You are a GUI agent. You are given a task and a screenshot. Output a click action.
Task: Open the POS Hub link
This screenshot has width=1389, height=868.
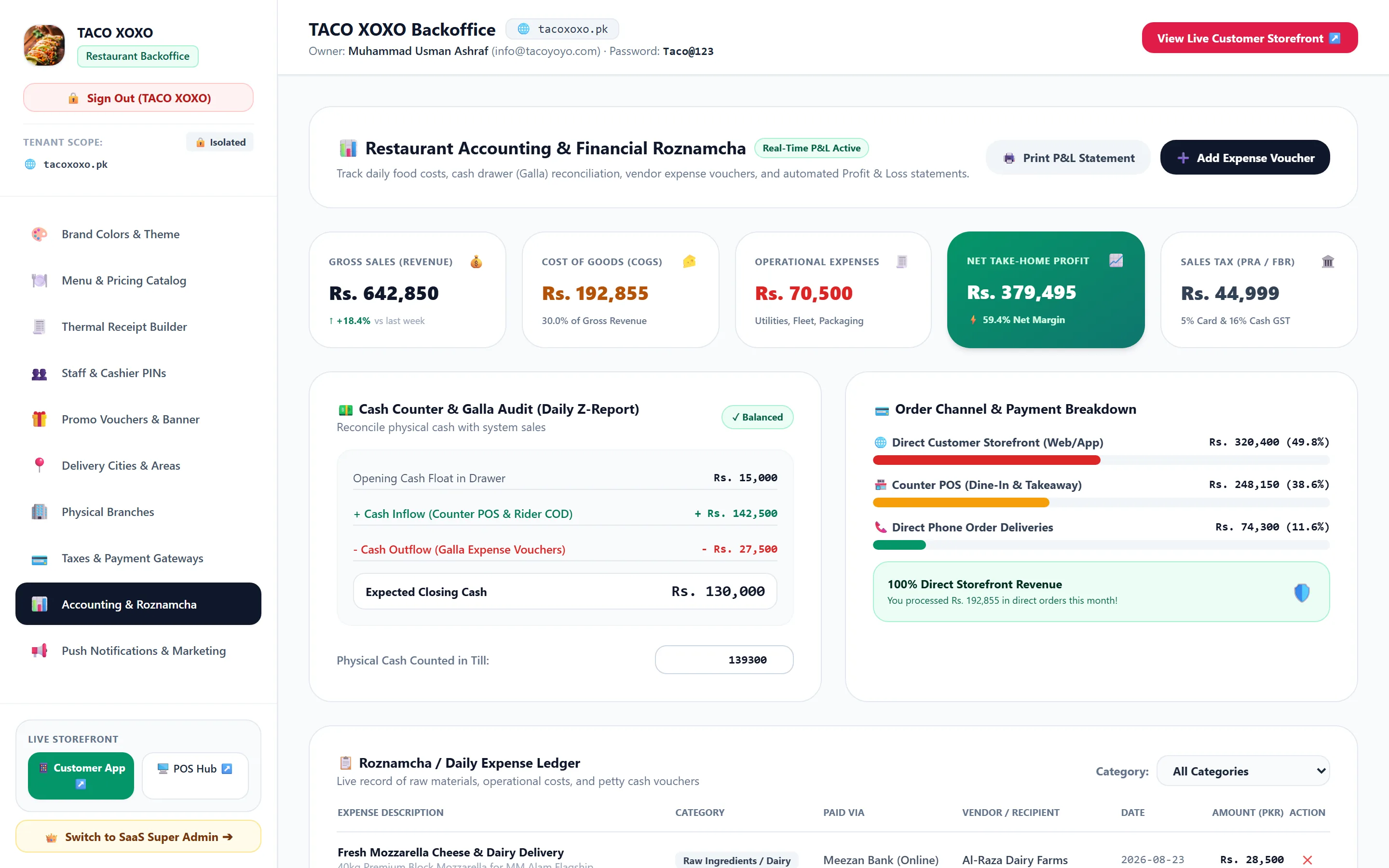pyautogui.click(x=195, y=775)
